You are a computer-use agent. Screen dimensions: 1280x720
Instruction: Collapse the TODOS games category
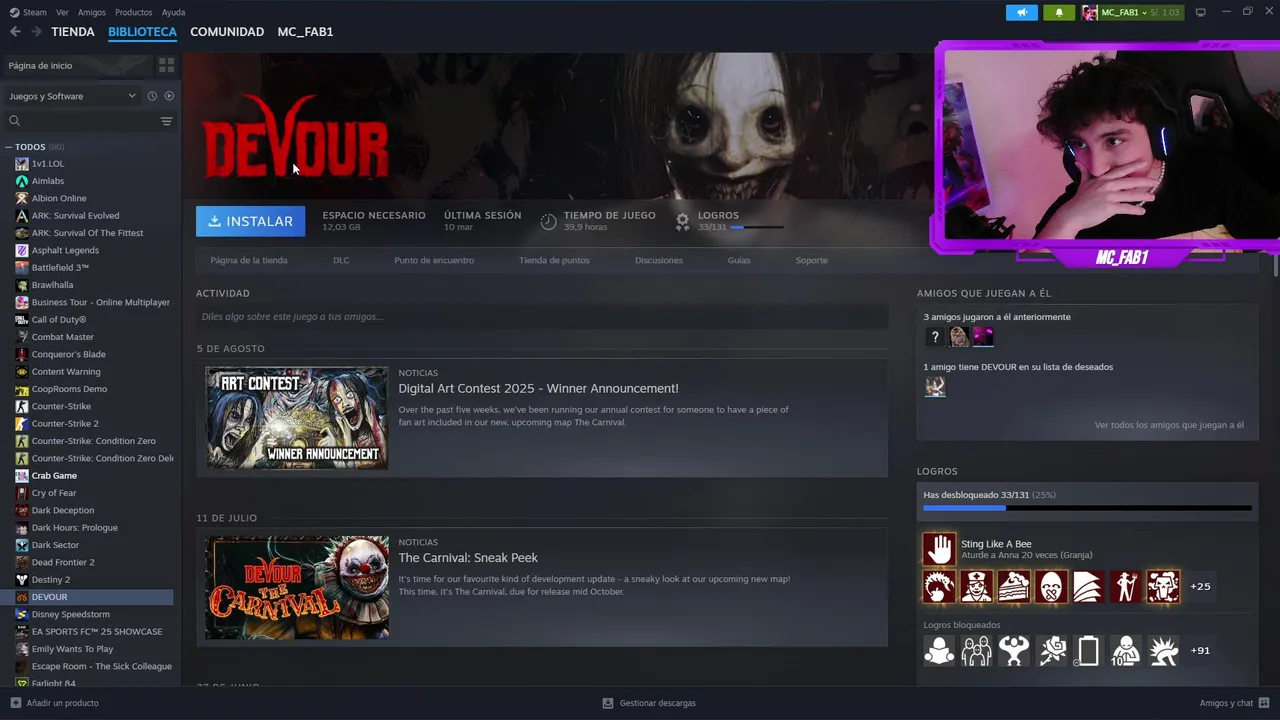[9, 147]
